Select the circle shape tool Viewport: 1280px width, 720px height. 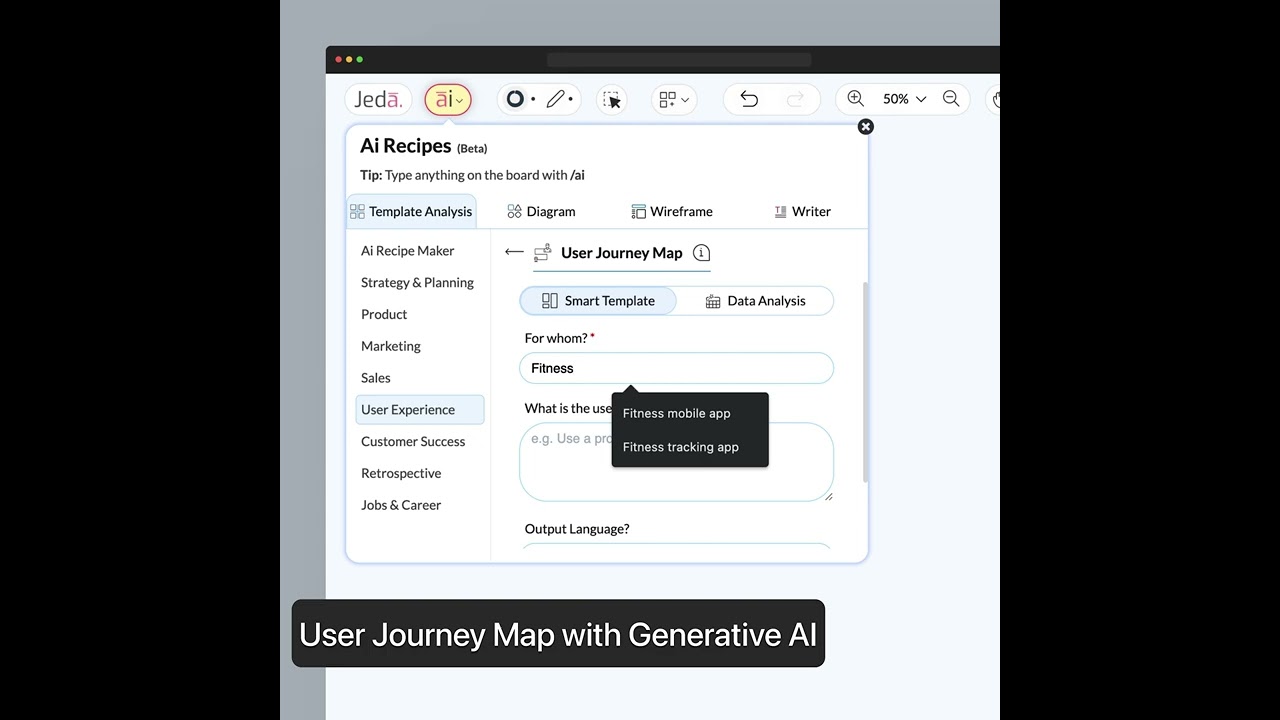515,99
